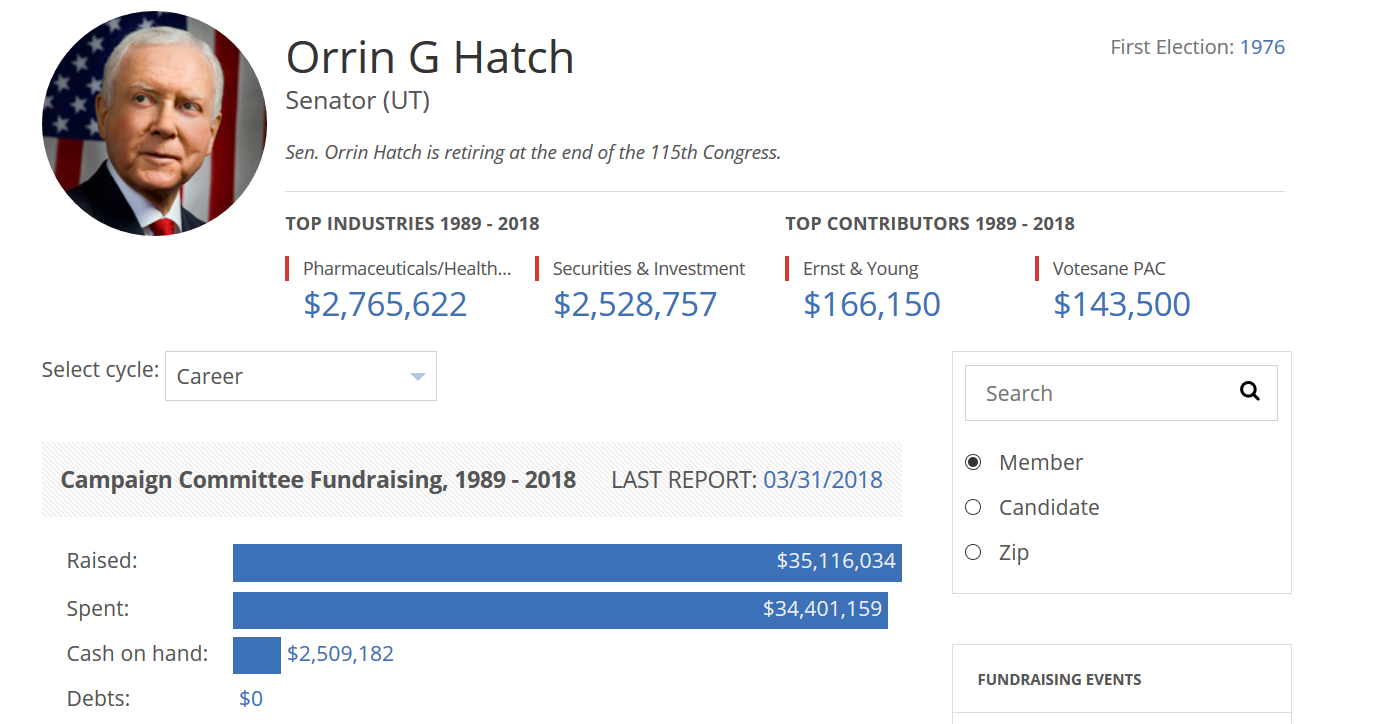This screenshot has height=724, width=1374.
Task: Open the Select cycle dropdown
Action: 300,377
